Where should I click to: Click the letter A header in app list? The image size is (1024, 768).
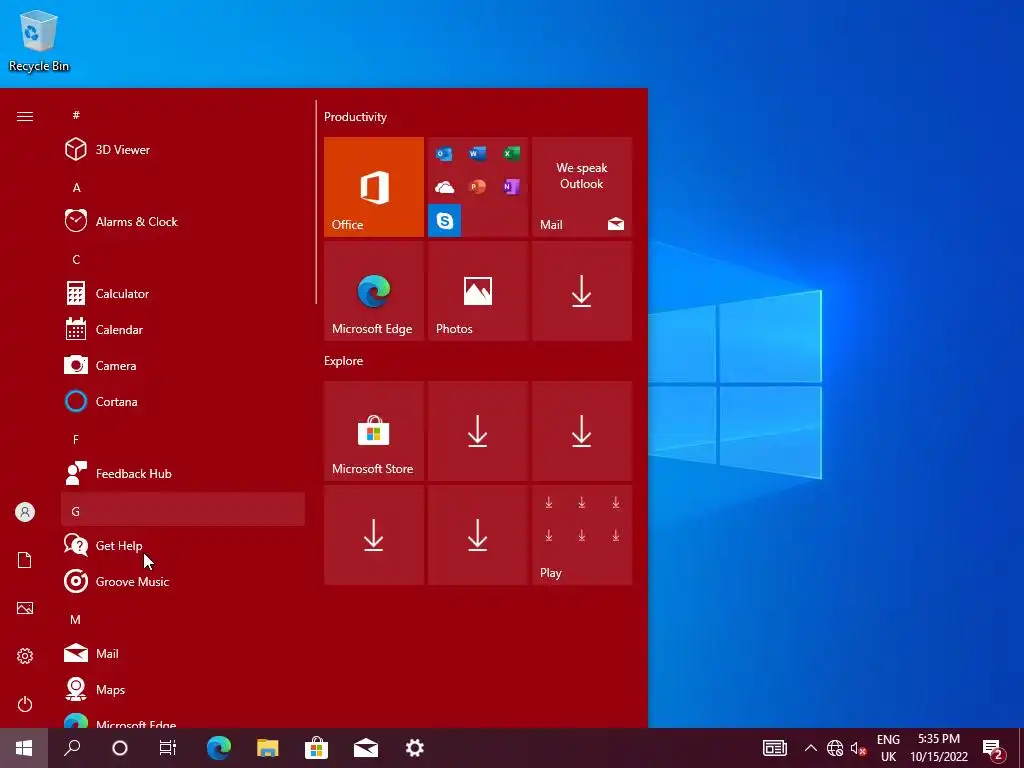pos(183,187)
